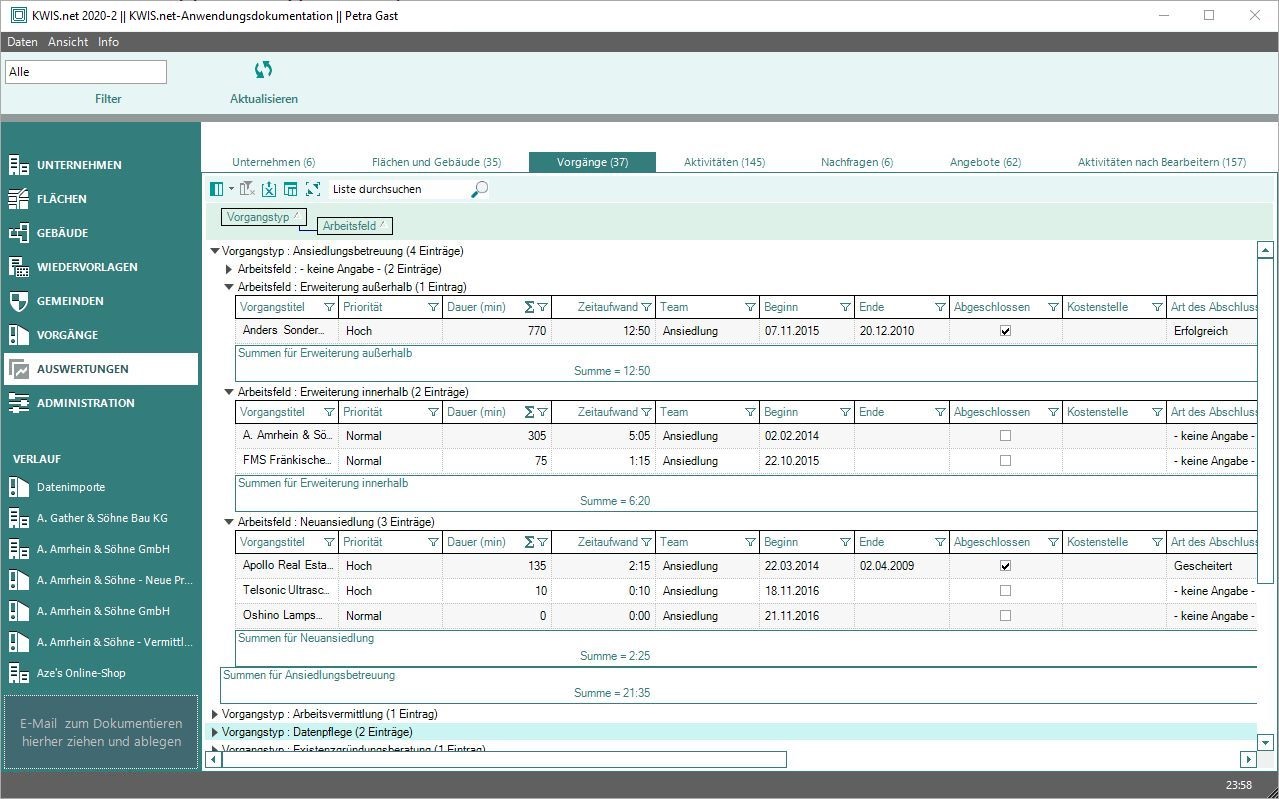The image size is (1279, 799).
Task: Expand Vorgangstyp Arbeitsvermittlung group
Action: point(215,714)
